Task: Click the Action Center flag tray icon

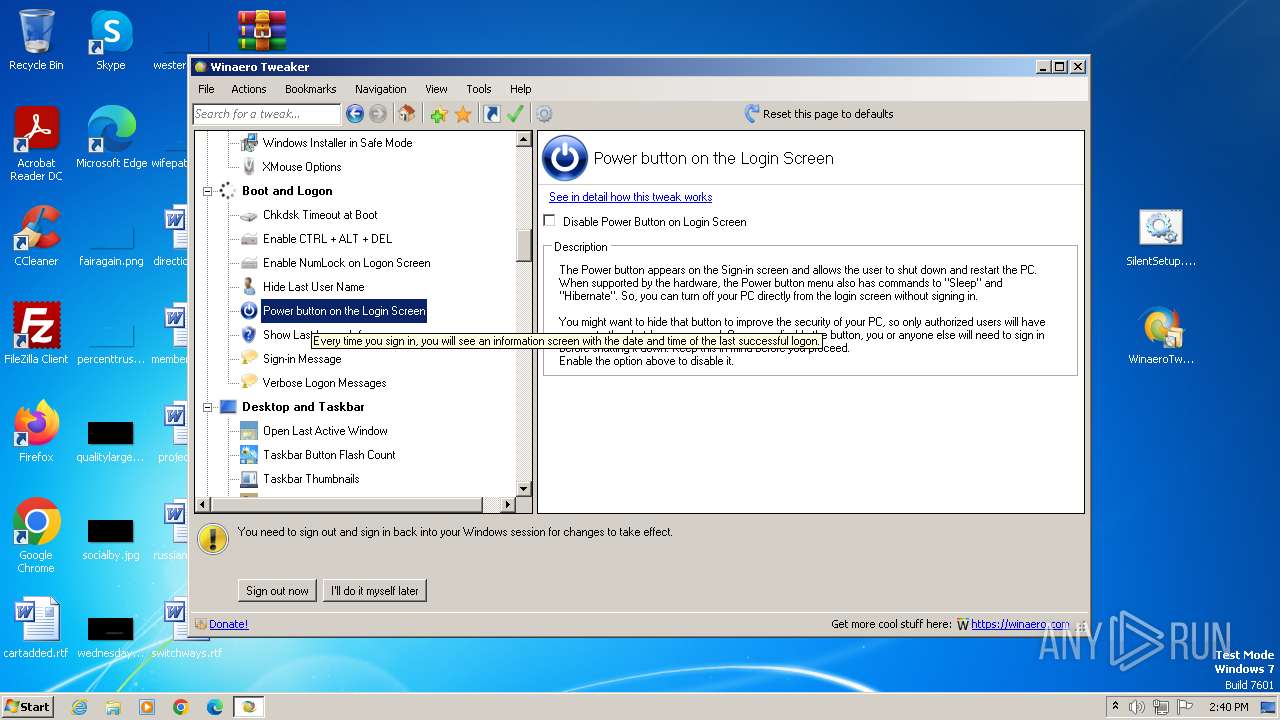Action: [1185, 707]
